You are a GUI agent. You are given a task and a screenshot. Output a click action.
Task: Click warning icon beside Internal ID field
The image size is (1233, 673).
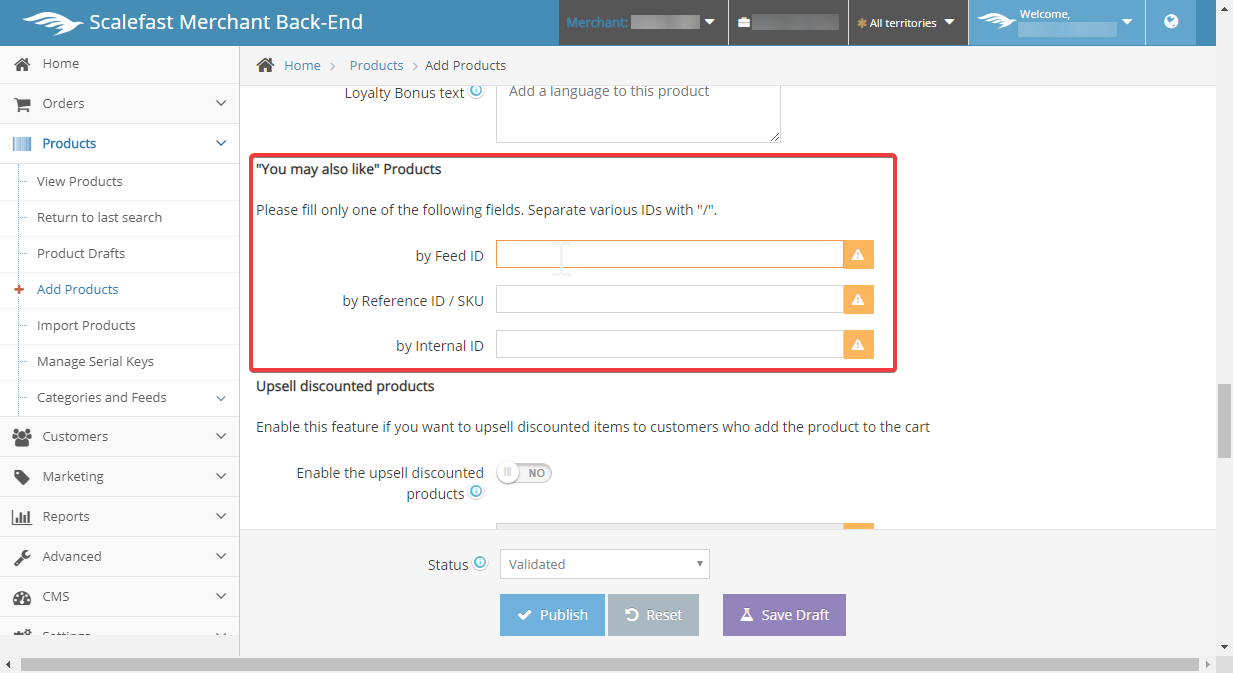pos(858,345)
